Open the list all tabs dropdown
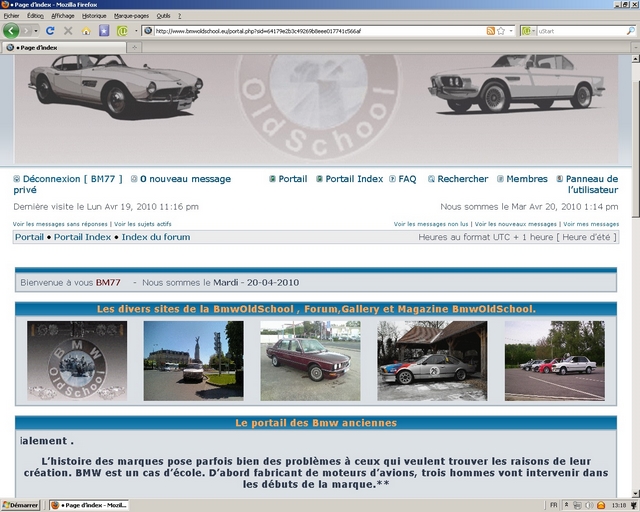 tap(636, 48)
